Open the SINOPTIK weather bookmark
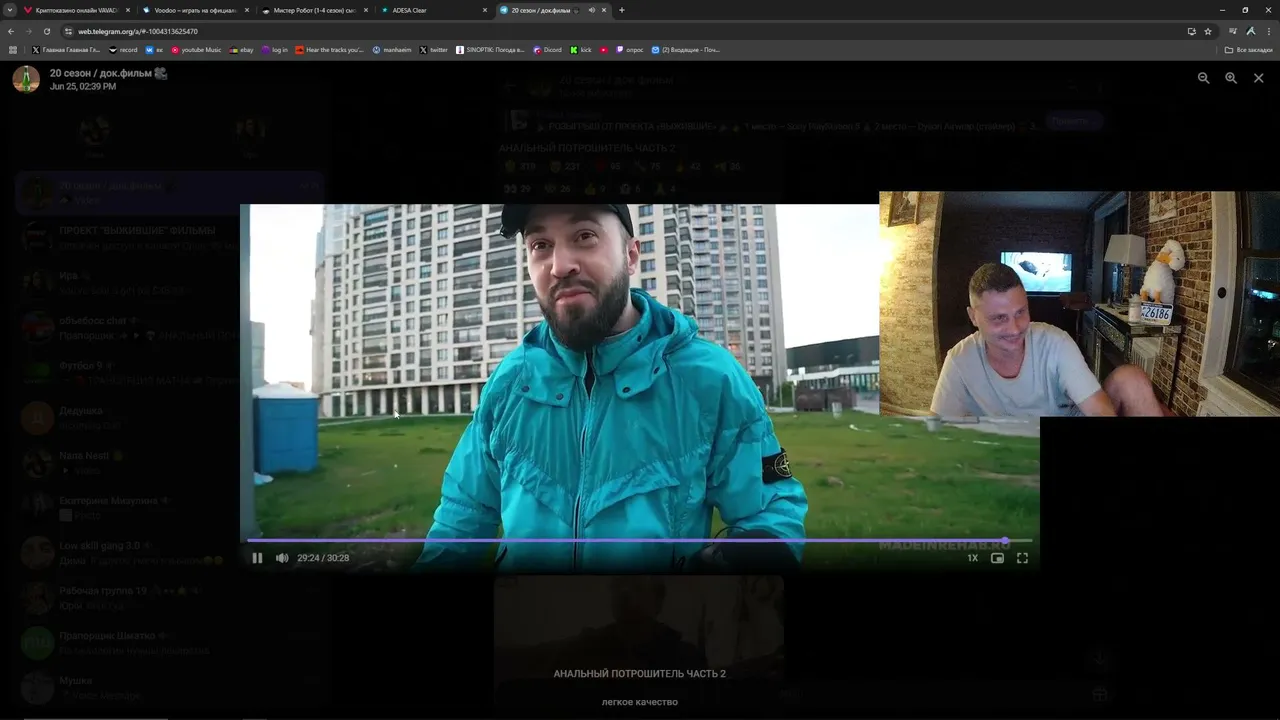The width and height of the screenshot is (1280, 720). (490, 50)
